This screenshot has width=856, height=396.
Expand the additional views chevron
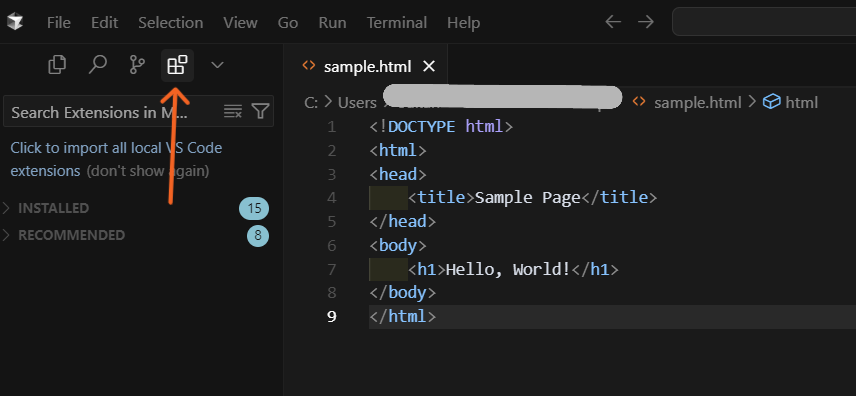click(217, 66)
